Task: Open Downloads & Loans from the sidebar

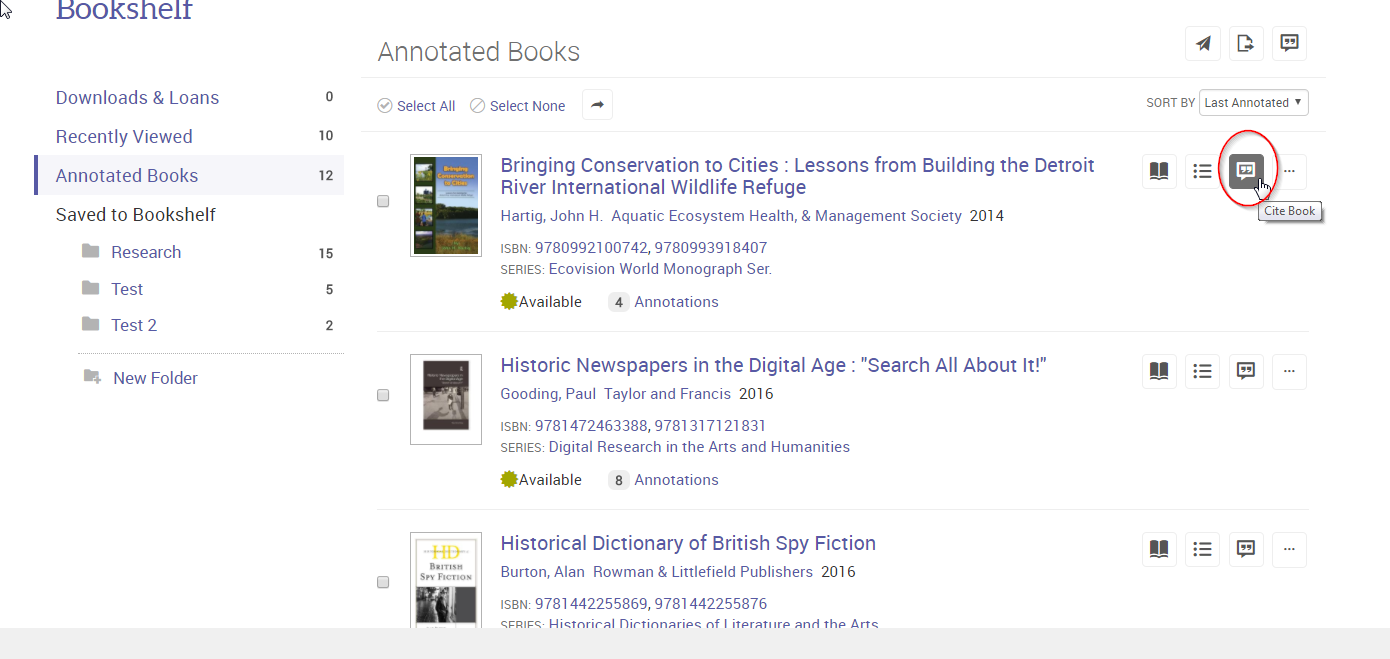Action: coord(137,97)
